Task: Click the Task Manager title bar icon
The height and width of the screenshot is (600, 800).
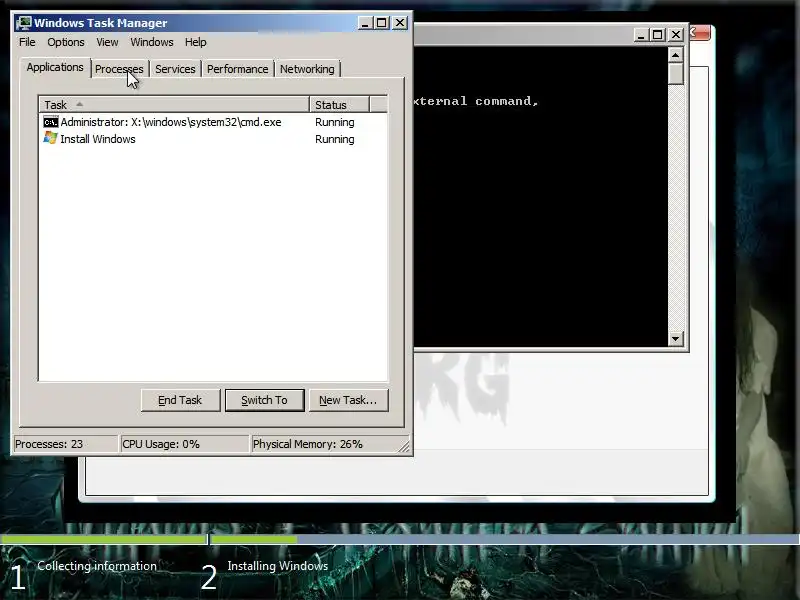Action: [23, 23]
